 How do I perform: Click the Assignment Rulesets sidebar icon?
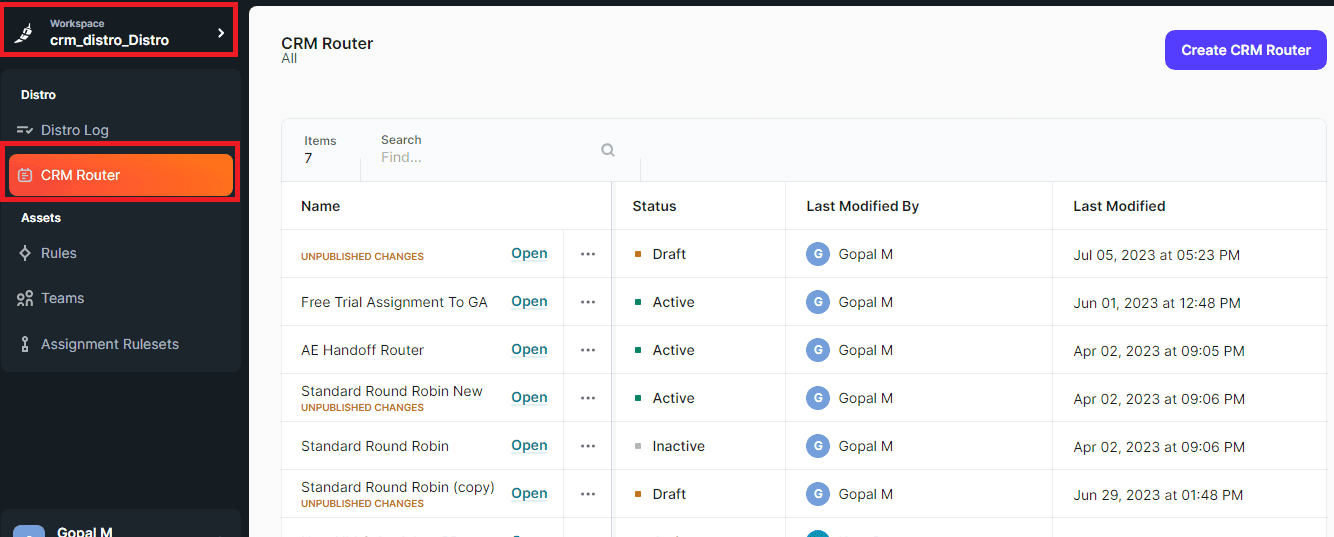(x=25, y=344)
